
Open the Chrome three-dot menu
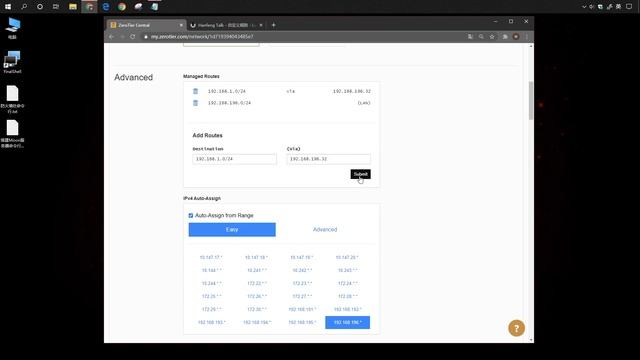tap(527, 37)
